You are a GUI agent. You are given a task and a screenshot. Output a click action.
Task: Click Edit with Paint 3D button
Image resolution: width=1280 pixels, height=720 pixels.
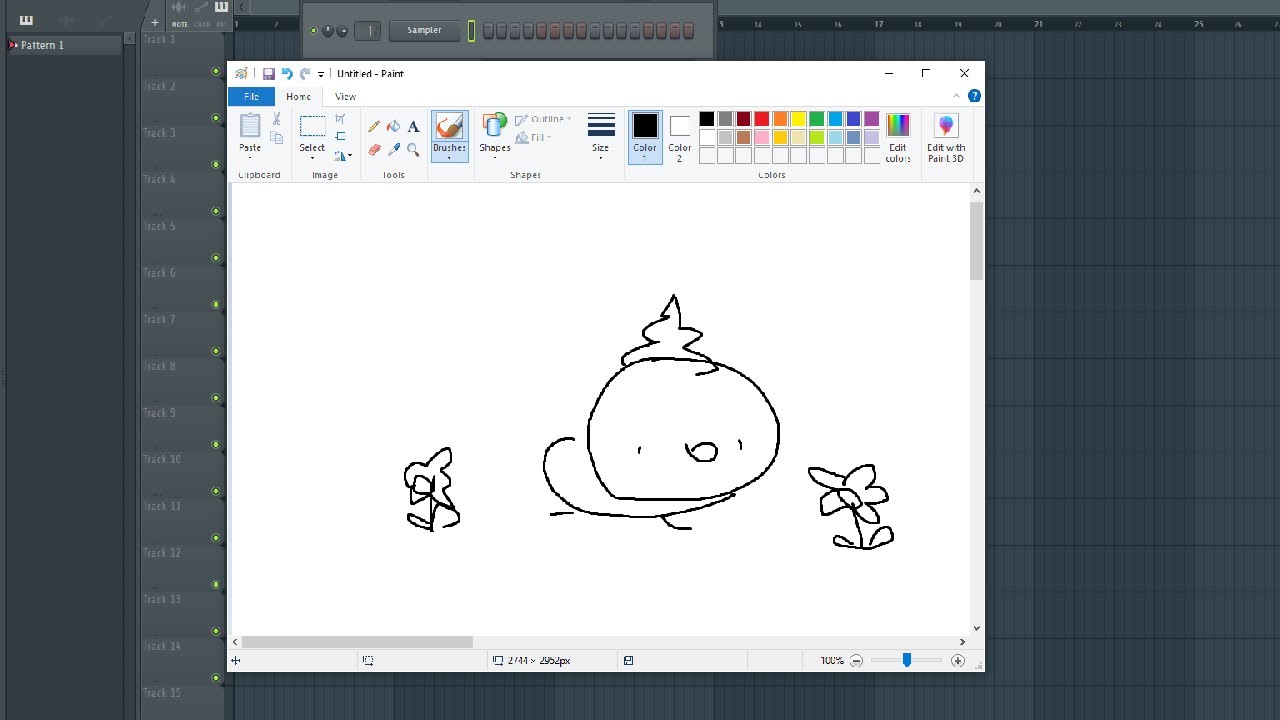pos(945,137)
